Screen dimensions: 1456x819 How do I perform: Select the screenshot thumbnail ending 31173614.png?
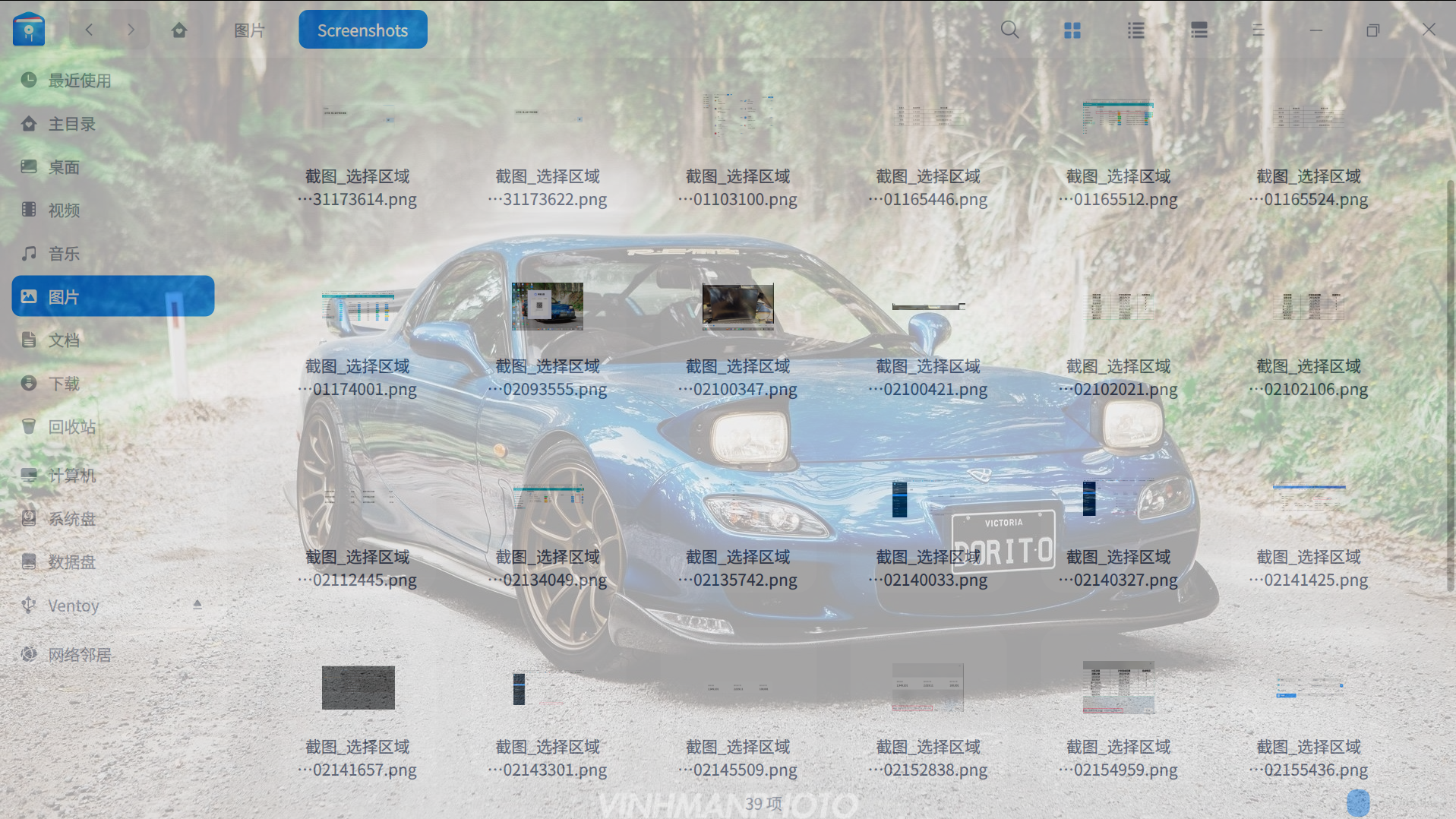tap(358, 115)
